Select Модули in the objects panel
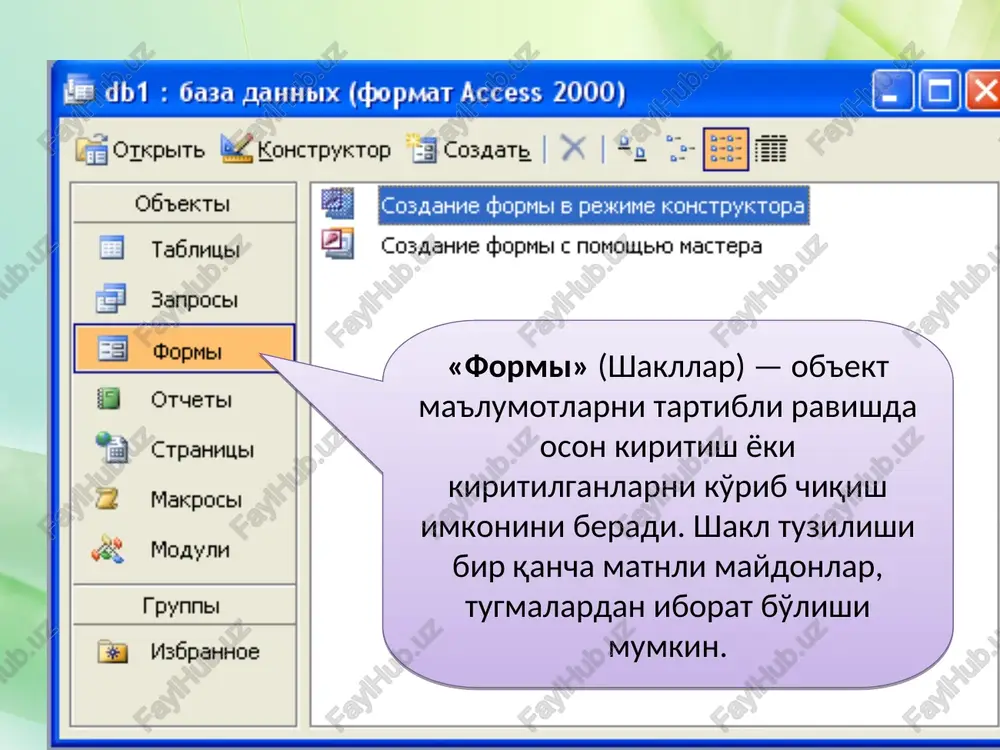Viewport: 1000px width, 750px height. point(184,548)
